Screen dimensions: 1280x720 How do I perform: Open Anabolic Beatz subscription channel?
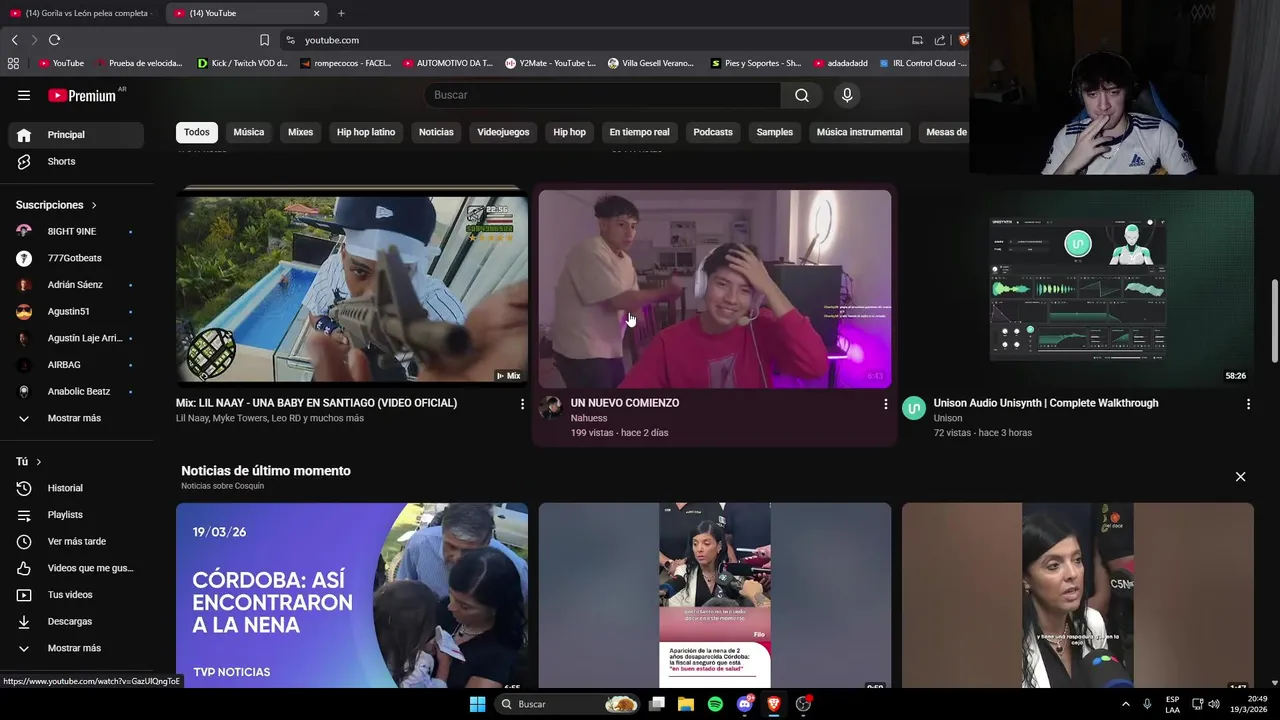pyautogui.click(x=76, y=391)
